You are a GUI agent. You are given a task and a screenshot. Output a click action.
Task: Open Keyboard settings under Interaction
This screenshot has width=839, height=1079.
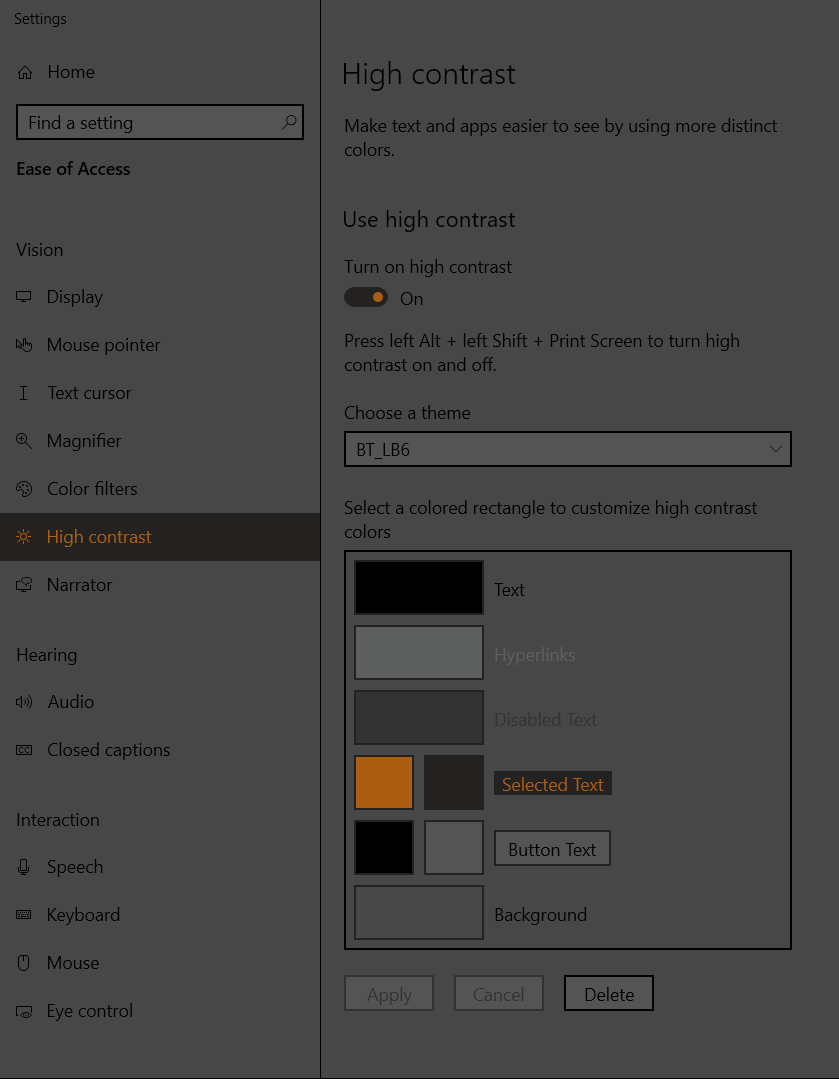click(83, 915)
